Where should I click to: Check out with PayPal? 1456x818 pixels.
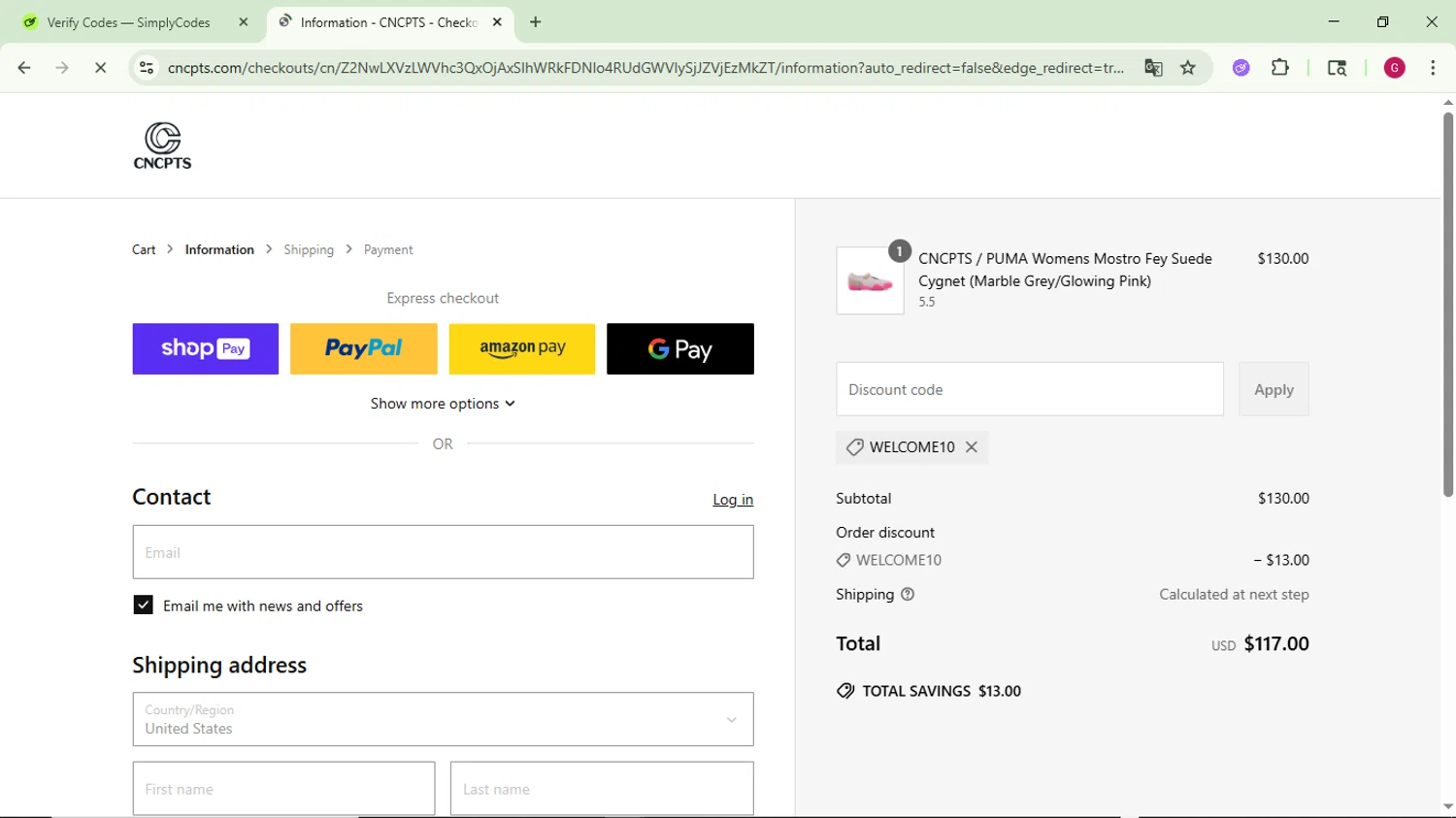tap(364, 348)
